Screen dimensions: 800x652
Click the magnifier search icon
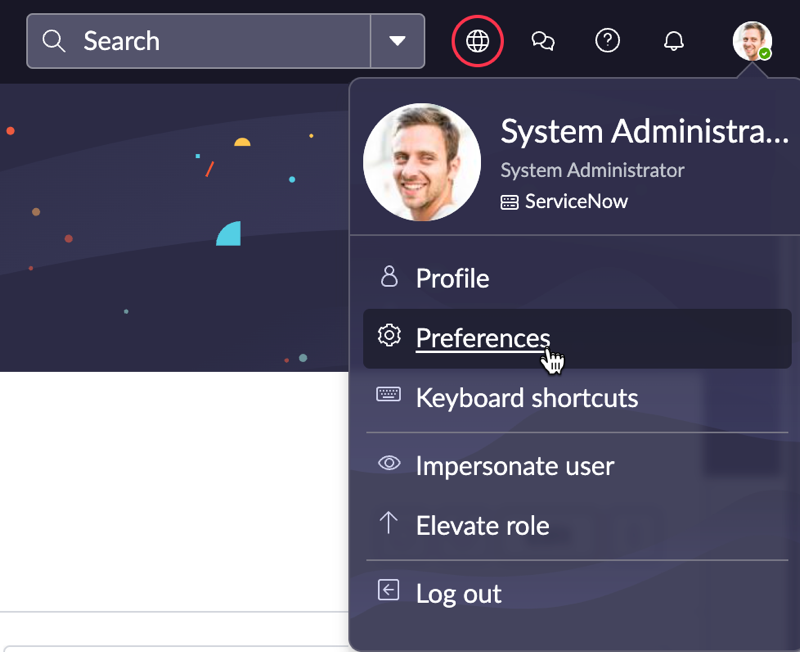pos(54,41)
